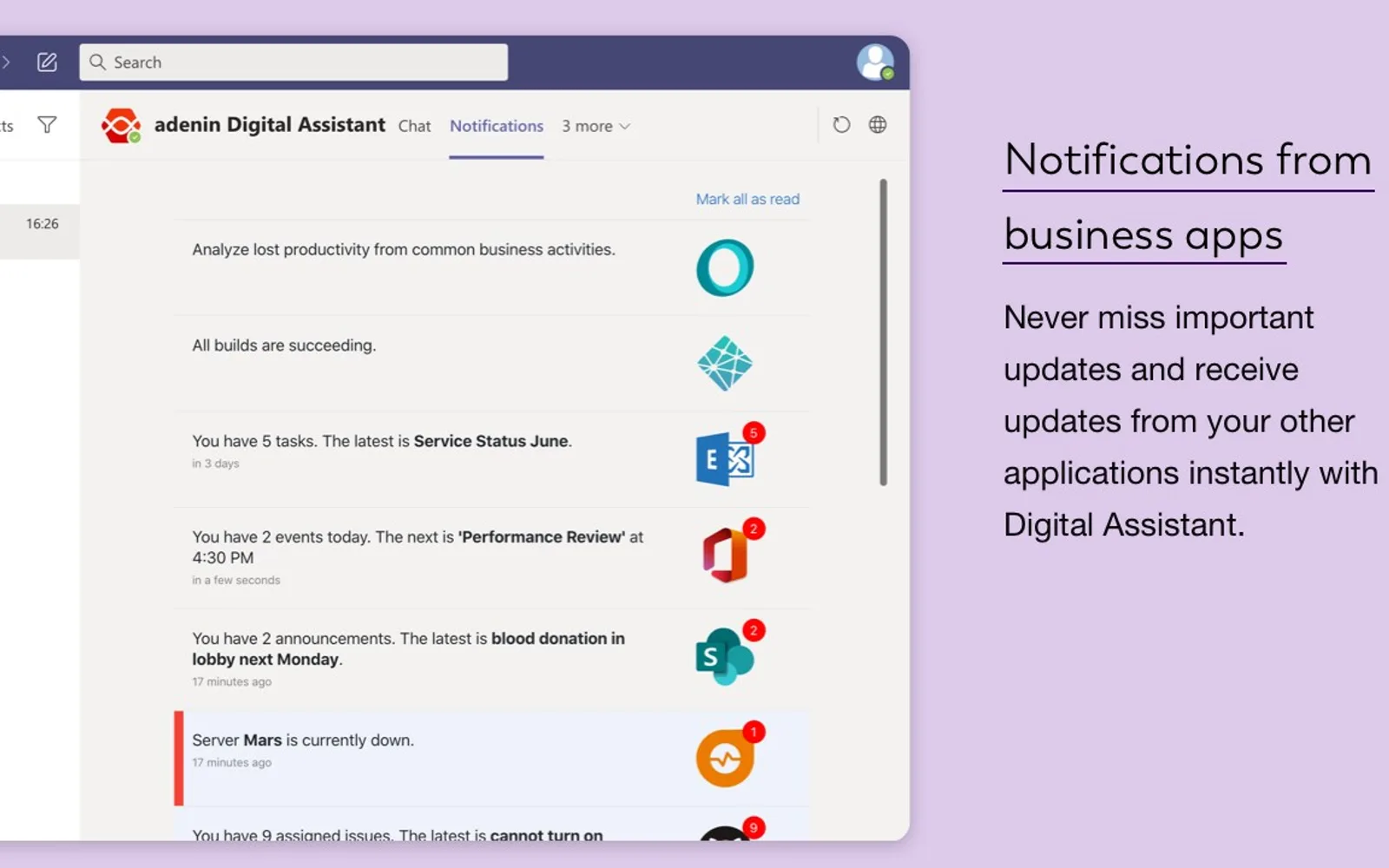Click the Exchange tasks icon
The height and width of the screenshot is (868, 1389).
coord(725,459)
